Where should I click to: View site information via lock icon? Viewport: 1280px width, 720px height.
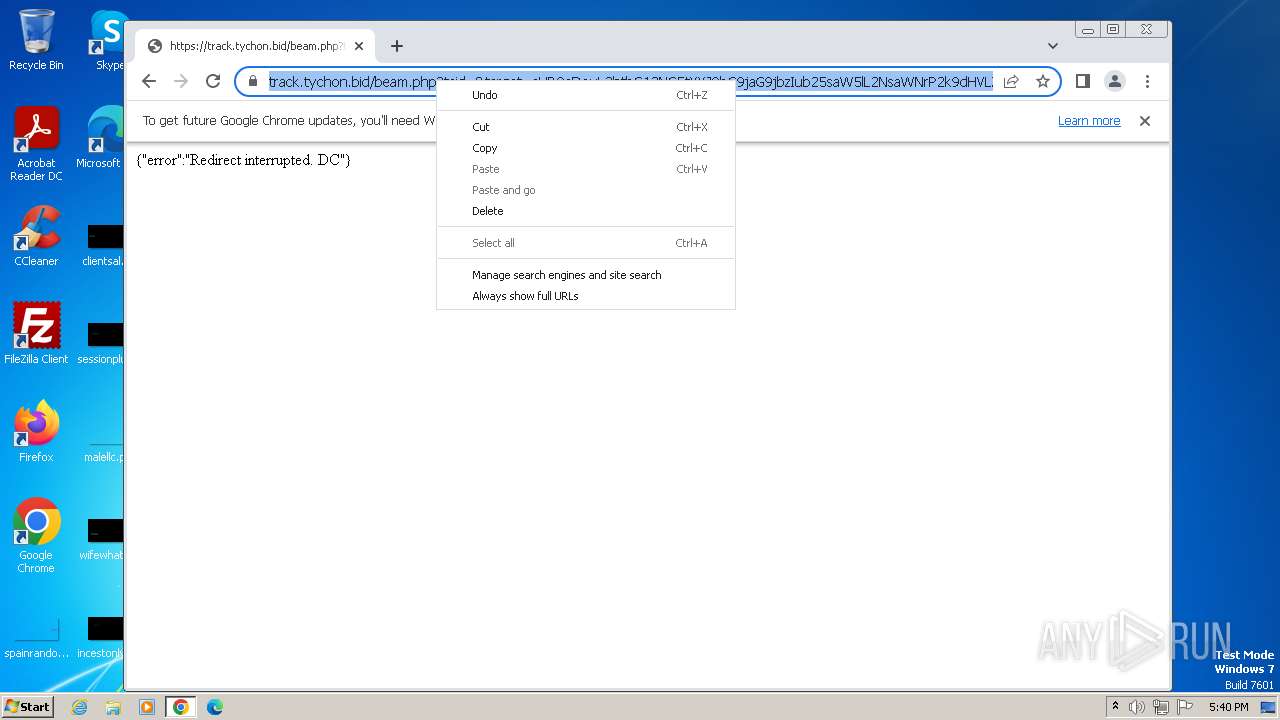pos(253,81)
